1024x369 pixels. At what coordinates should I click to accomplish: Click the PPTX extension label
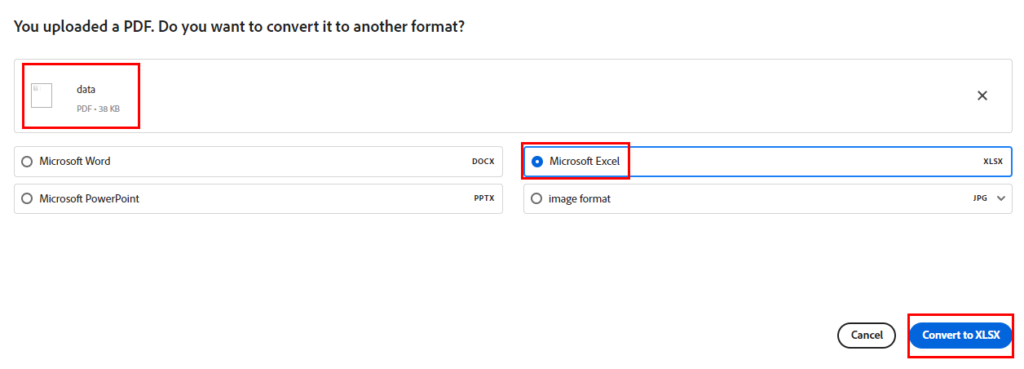click(484, 199)
